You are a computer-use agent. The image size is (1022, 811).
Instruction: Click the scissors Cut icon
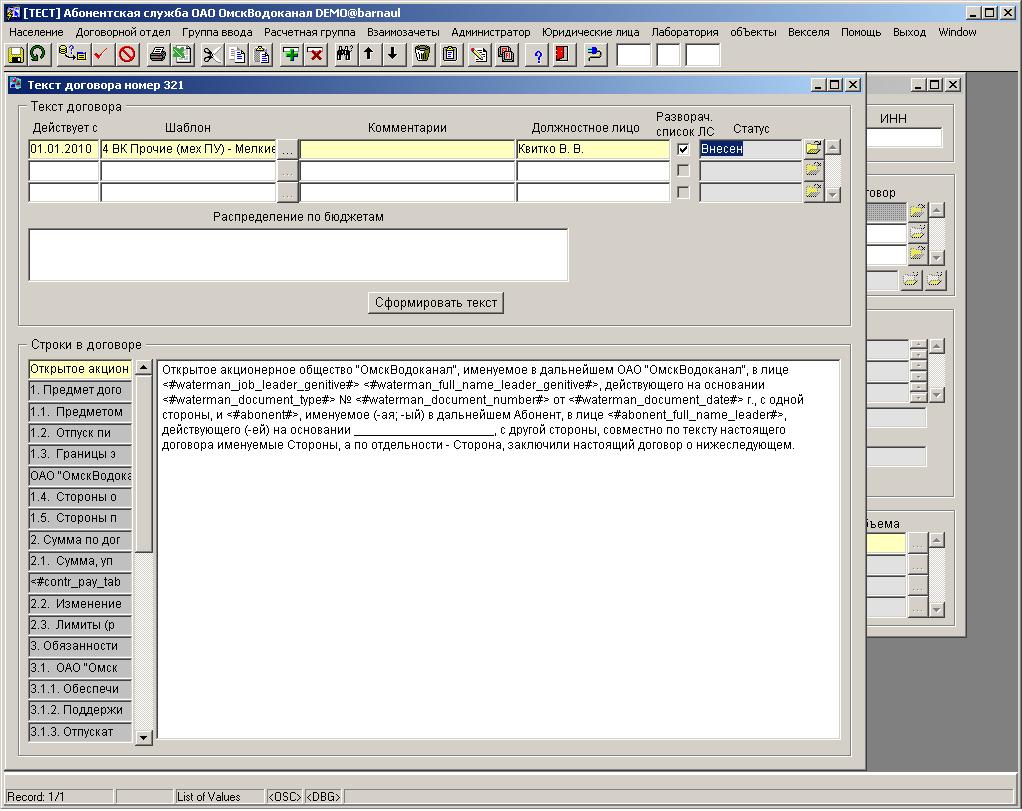(x=212, y=54)
